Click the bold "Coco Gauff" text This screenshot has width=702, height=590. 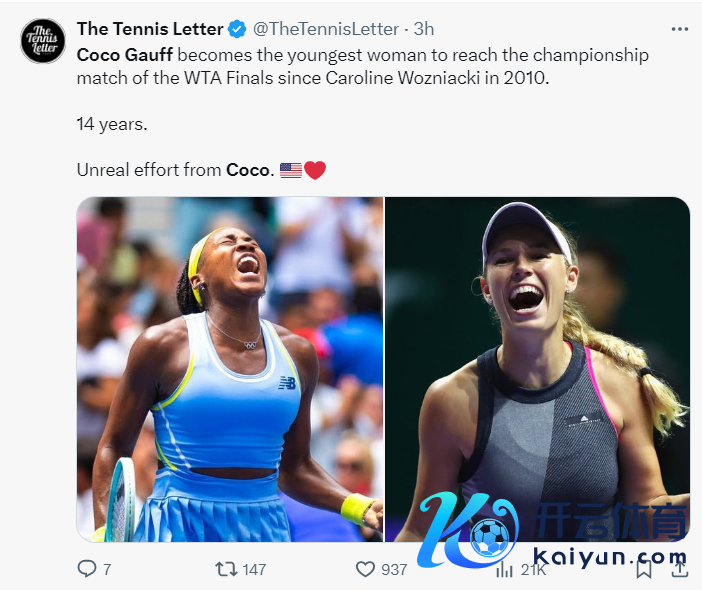point(125,54)
